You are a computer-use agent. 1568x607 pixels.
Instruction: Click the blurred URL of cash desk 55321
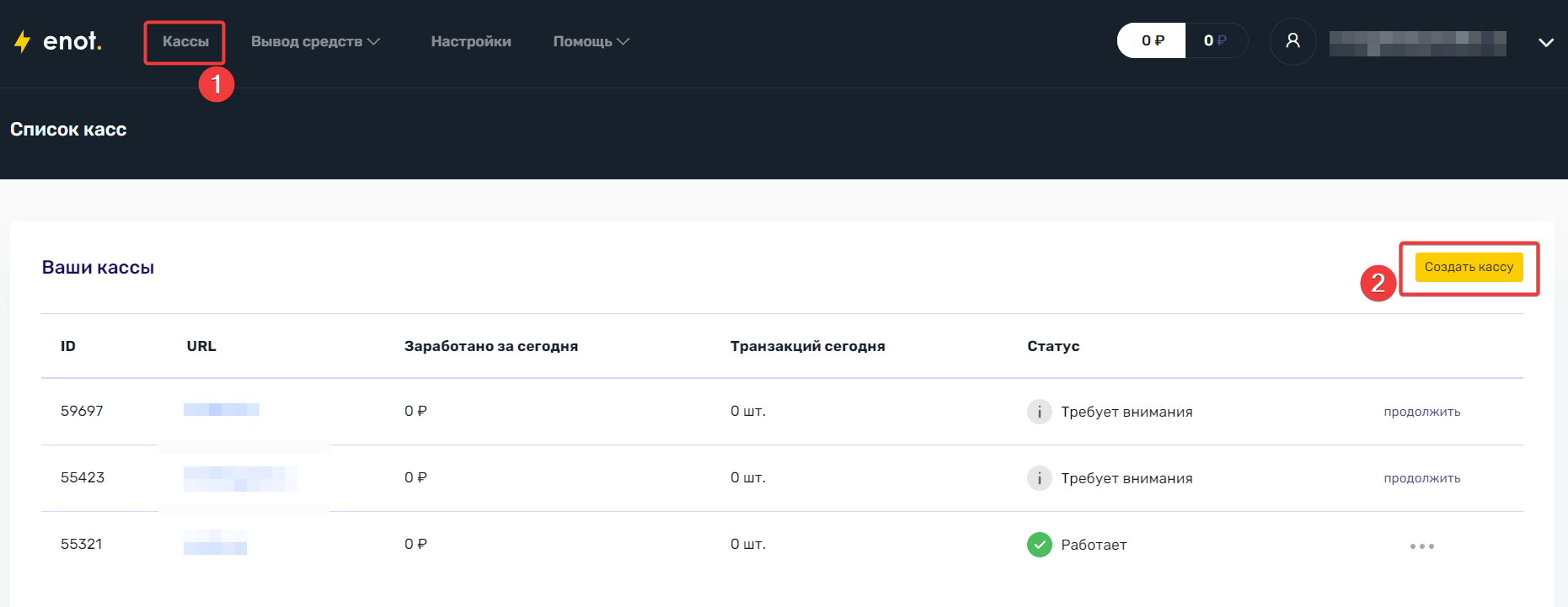point(215,543)
